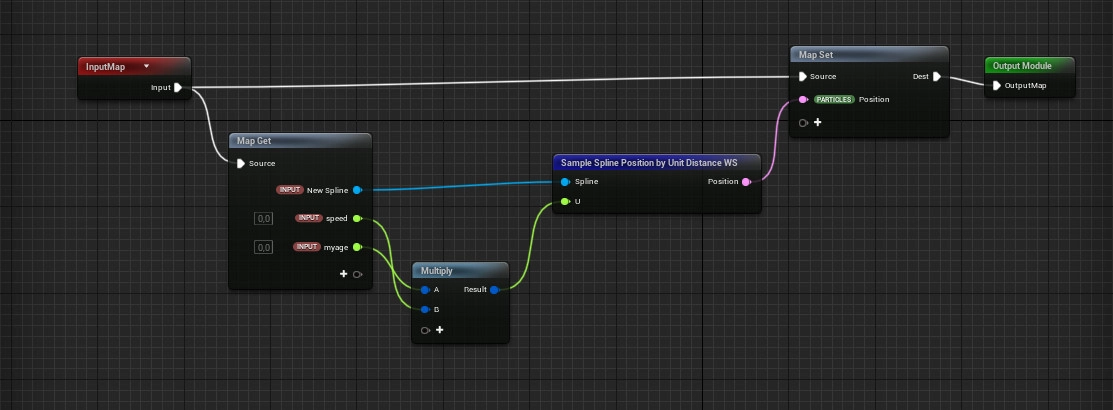Viewport: 1113px width, 410px height.
Task: Click the Spline input pin on Sample Spline node
Action: click(x=565, y=182)
